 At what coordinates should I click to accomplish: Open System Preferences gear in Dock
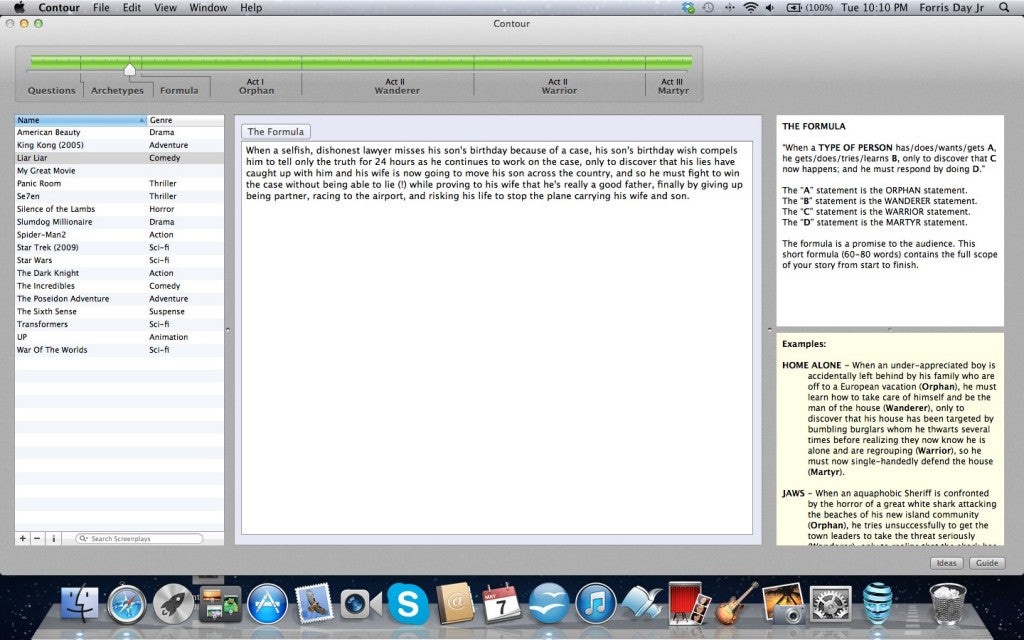(x=830, y=603)
